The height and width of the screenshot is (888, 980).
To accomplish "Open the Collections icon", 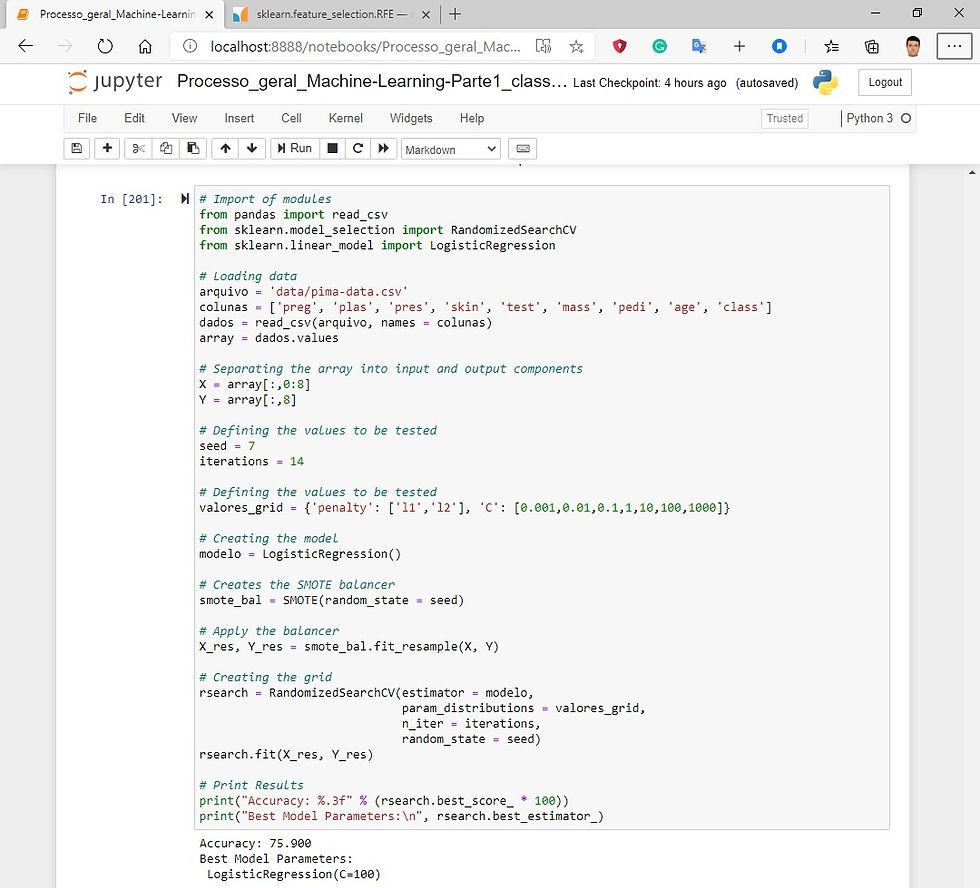I will click(871, 46).
